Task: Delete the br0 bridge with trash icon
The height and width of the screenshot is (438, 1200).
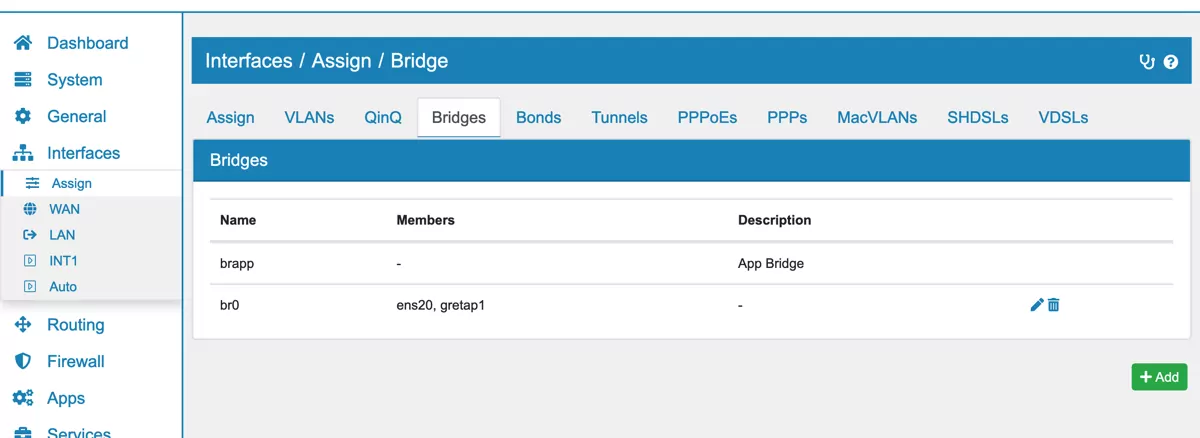Action: tap(1054, 305)
